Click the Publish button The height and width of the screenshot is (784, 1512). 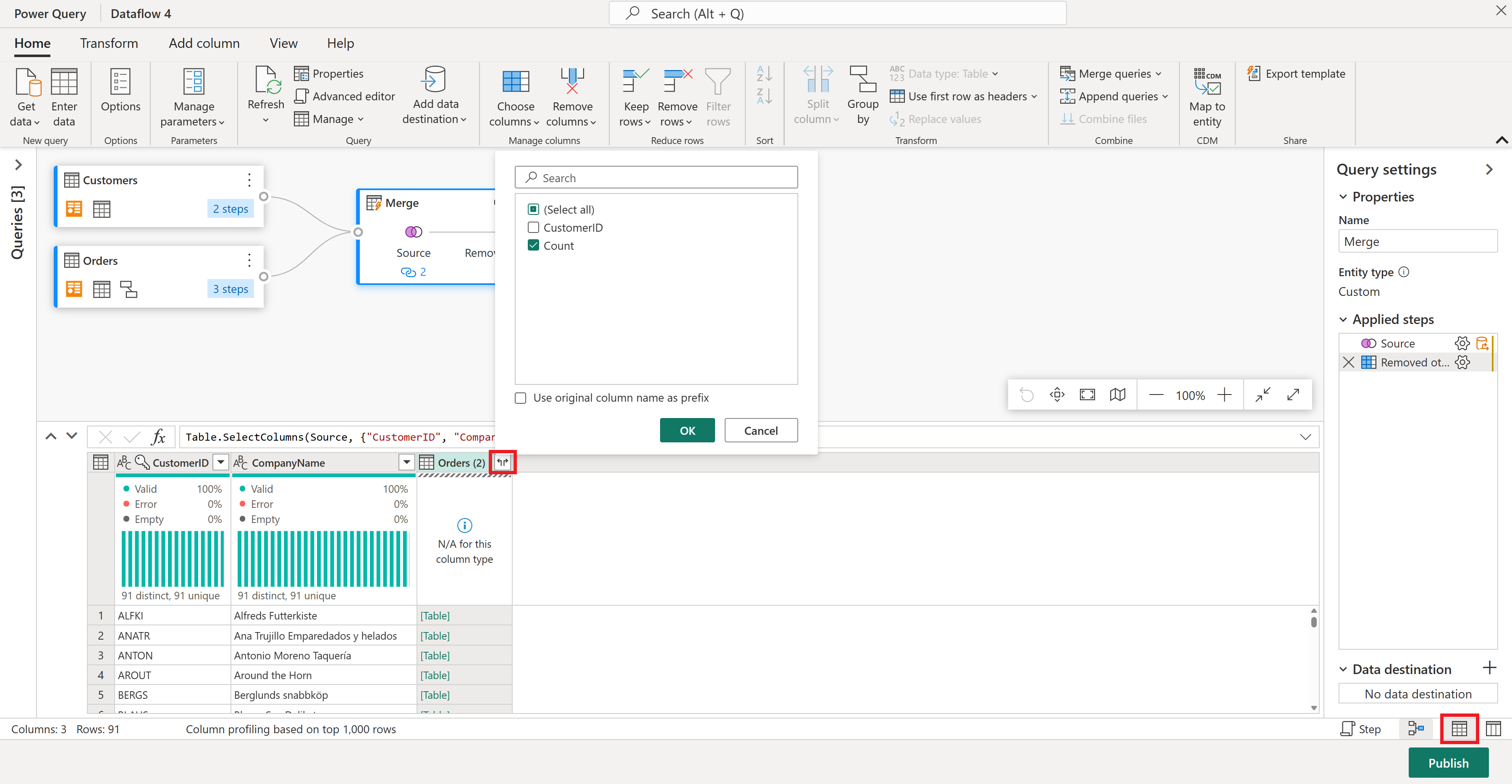tap(1448, 763)
